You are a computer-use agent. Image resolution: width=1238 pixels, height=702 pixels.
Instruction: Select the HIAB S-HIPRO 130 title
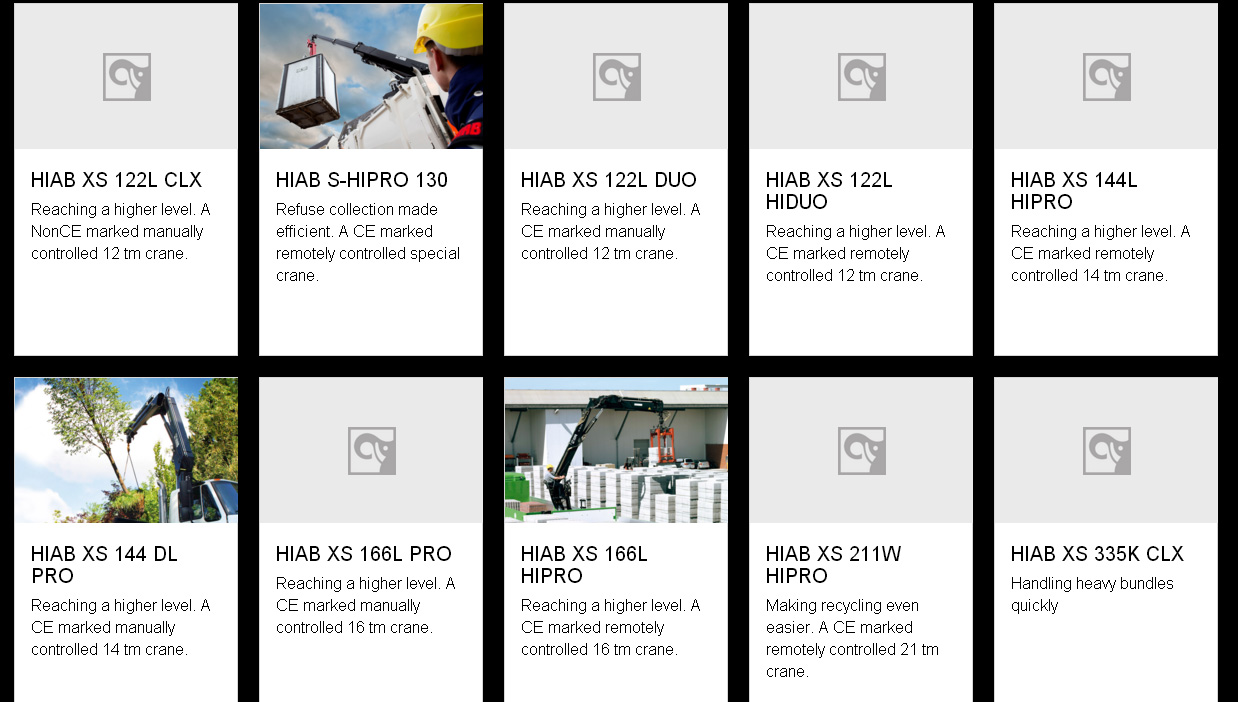tap(362, 180)
